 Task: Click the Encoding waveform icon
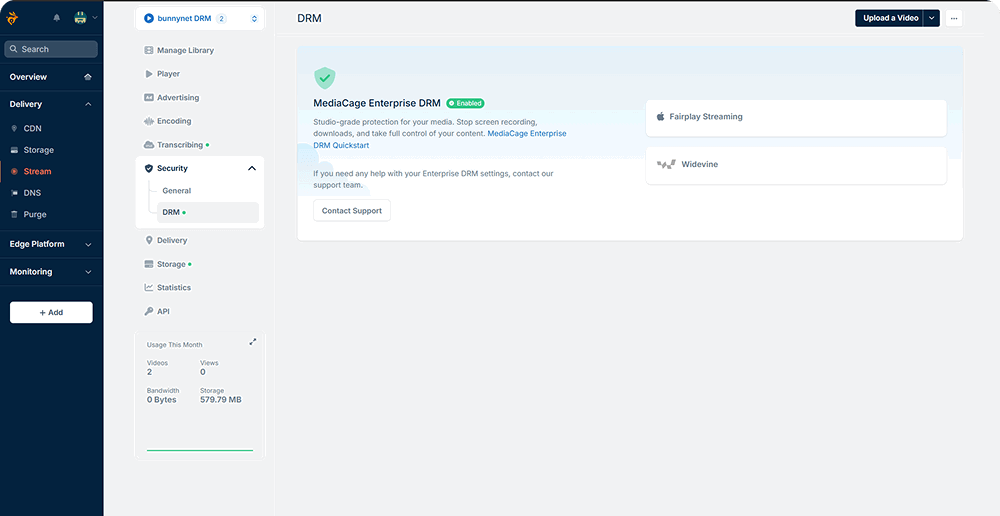point(149,121)
